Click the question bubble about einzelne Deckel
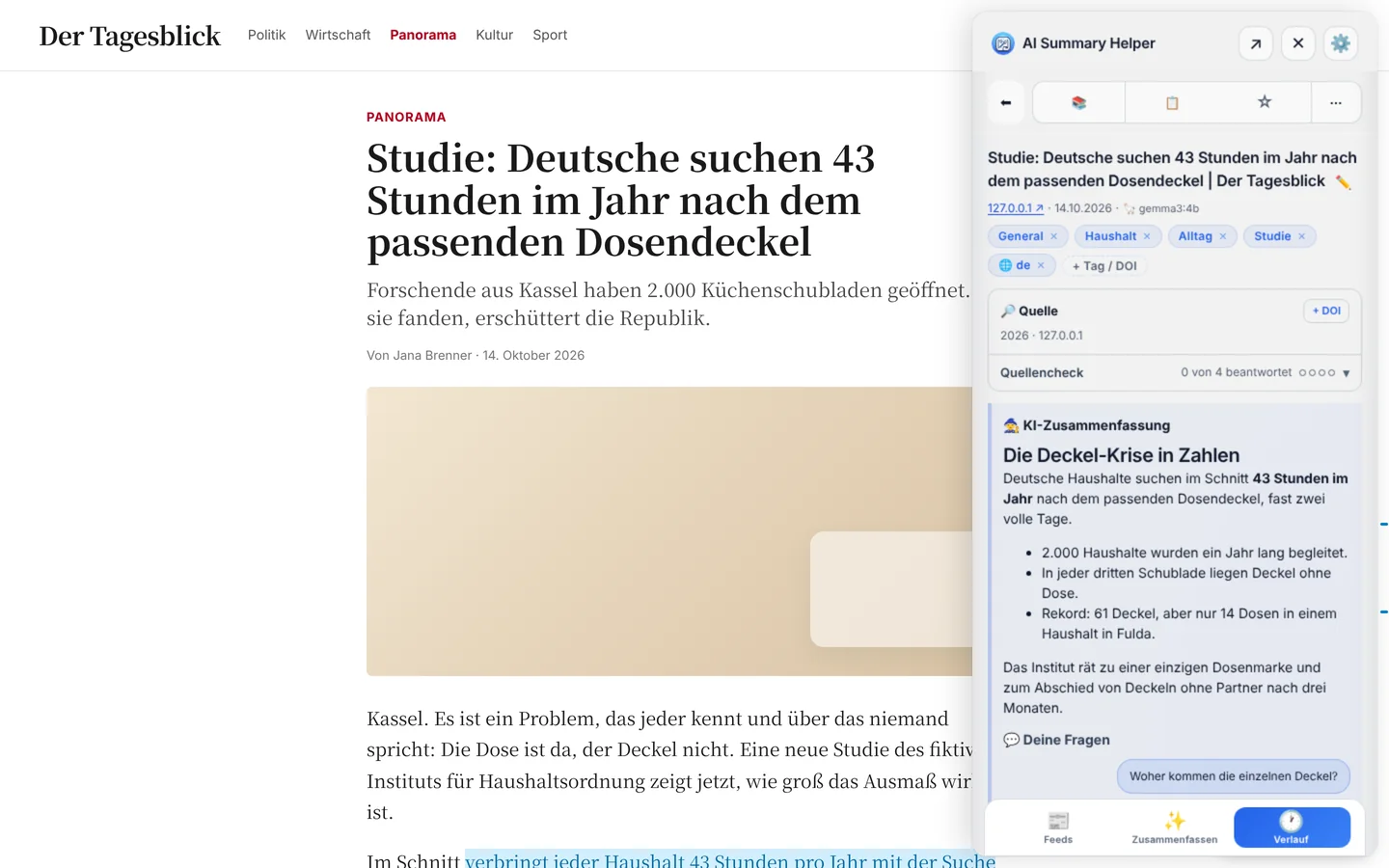The width and height of the screenshot is (1389, 868). click(1234, 776)
